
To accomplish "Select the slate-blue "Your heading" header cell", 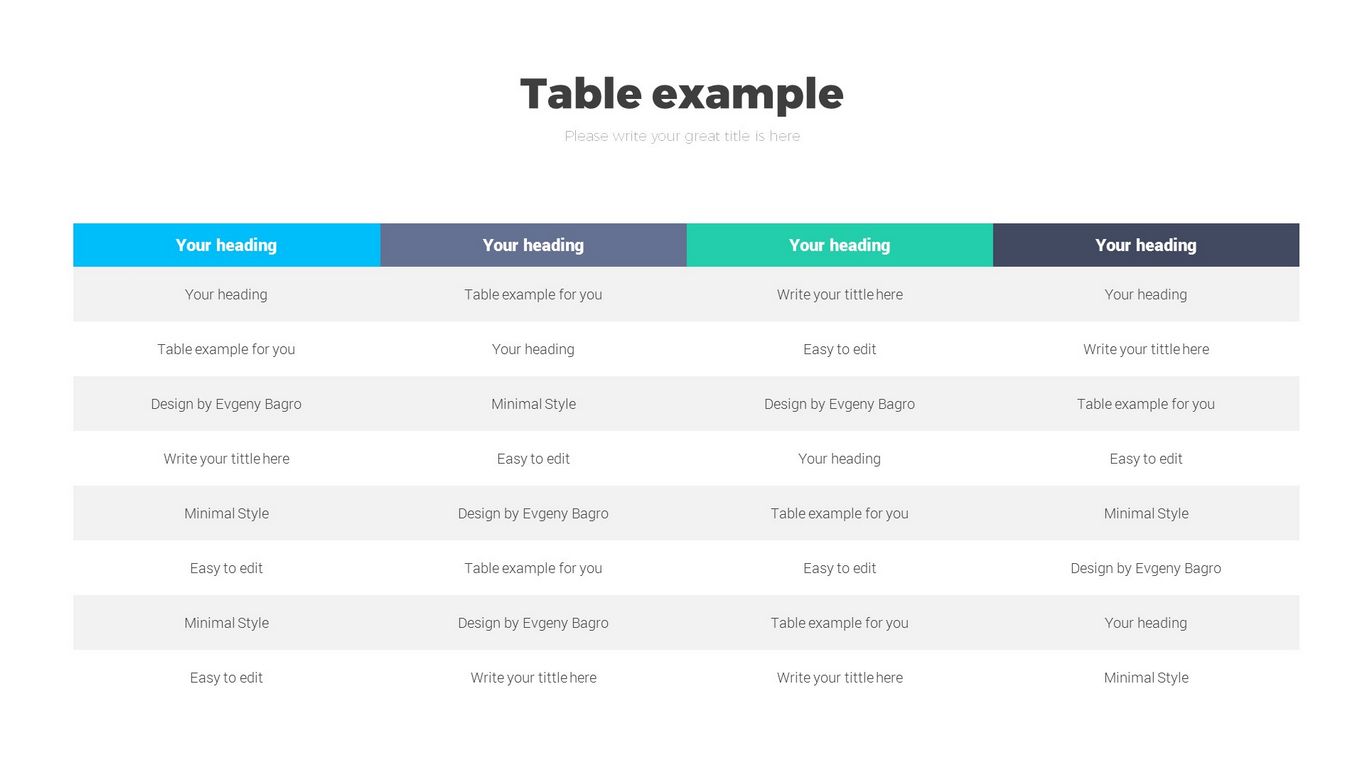I will coord(533,245).
